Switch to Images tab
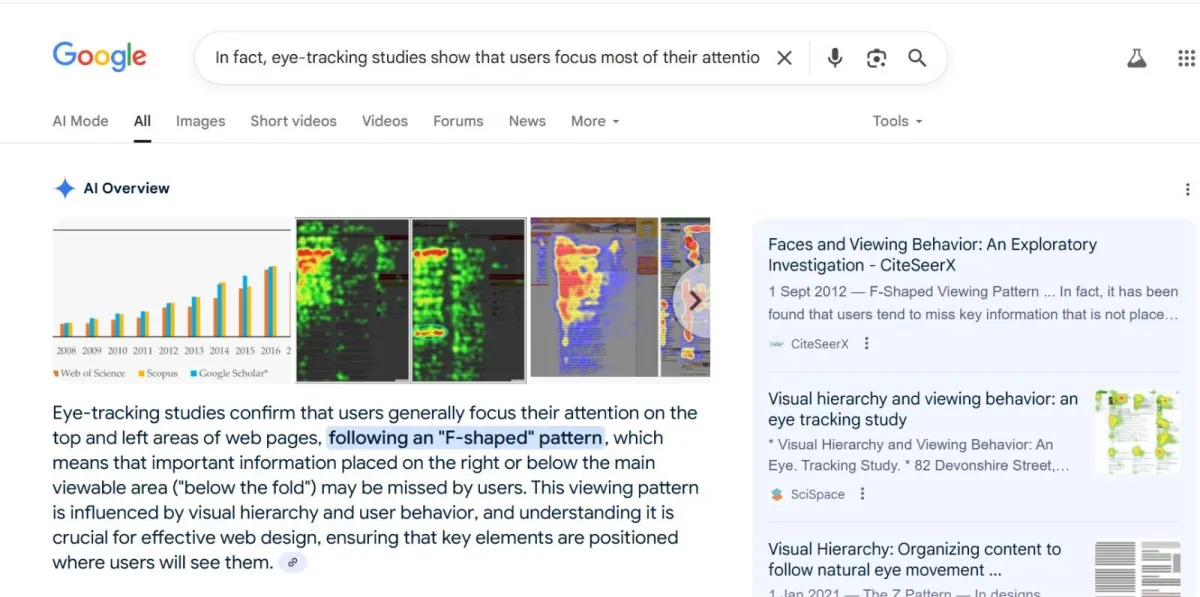The height and width of the screenshot is (597, 1200). click(x=200, y=121)
